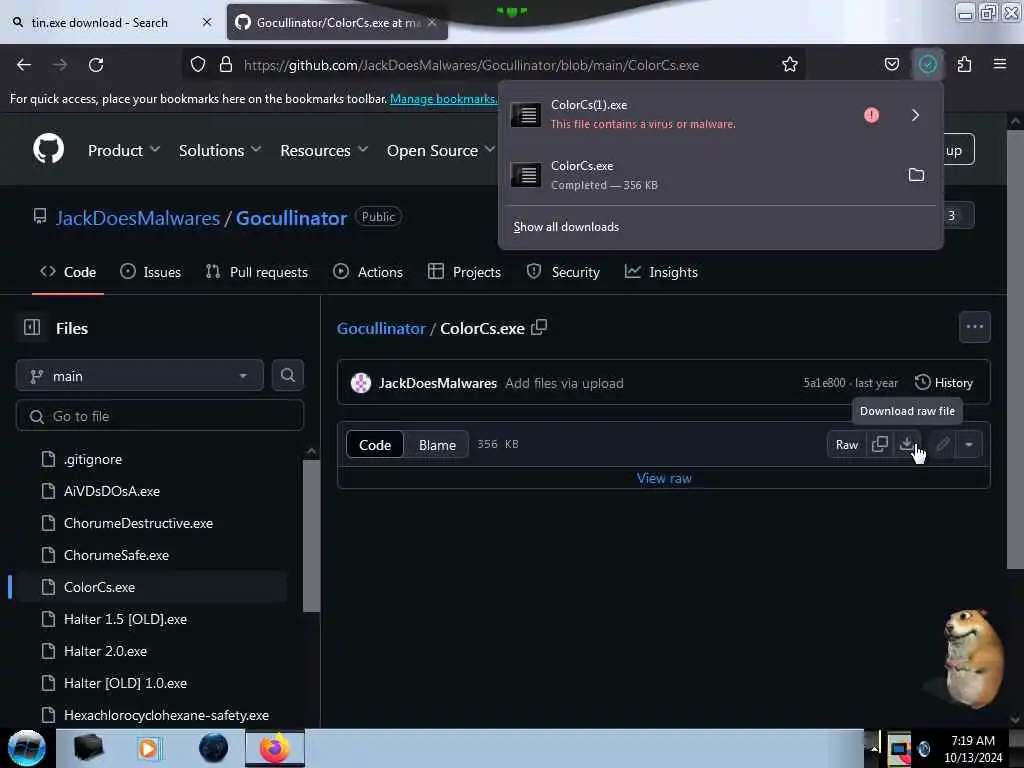
Task: Click the file search magnifier button
Action: (x=287, y=376)
